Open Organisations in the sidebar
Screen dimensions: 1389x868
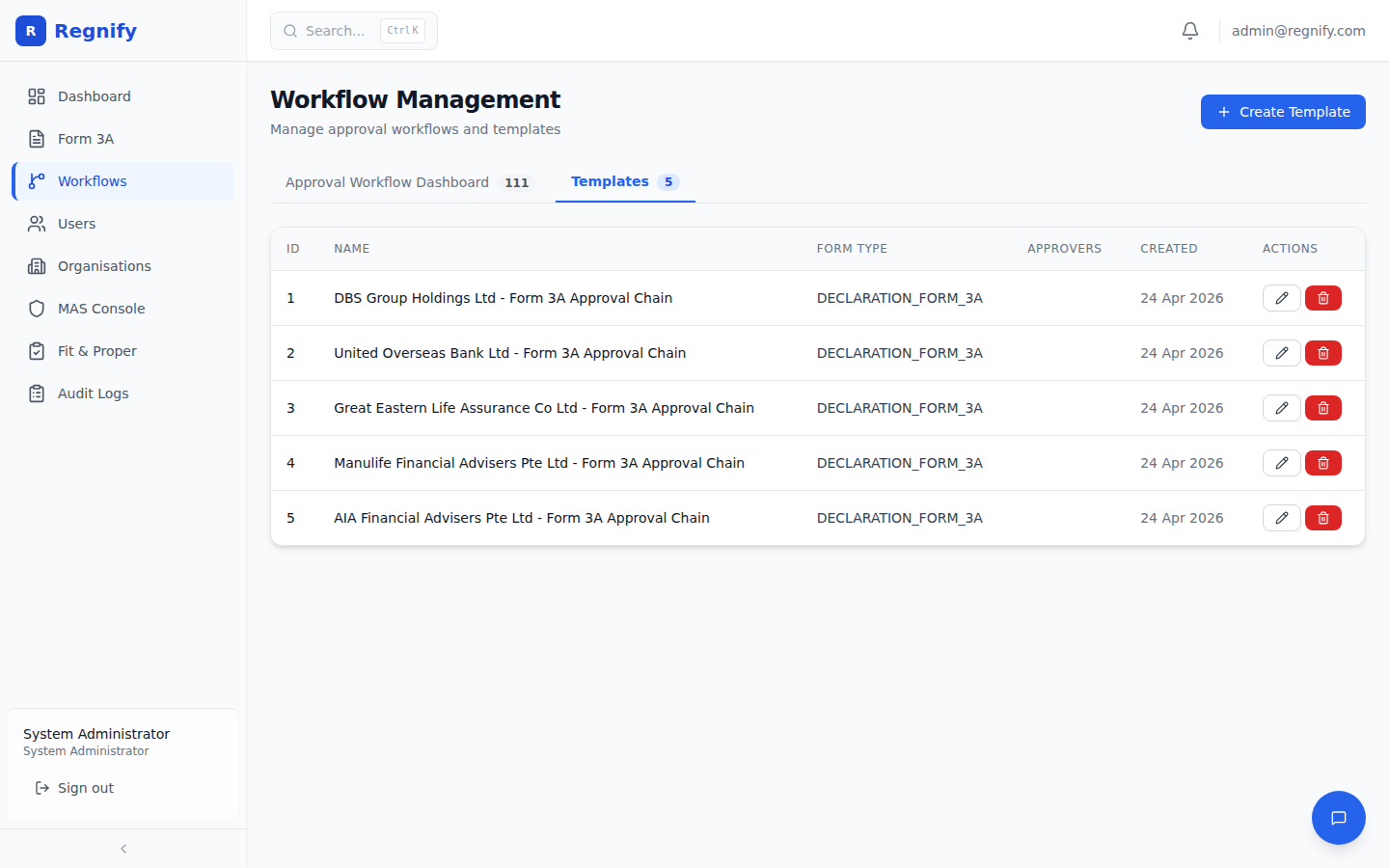pyautogui.click(x=123, y=266)
